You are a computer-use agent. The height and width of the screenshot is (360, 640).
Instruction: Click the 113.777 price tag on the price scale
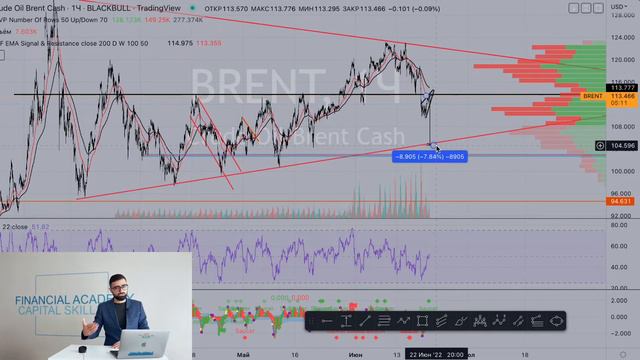[622, 88]
